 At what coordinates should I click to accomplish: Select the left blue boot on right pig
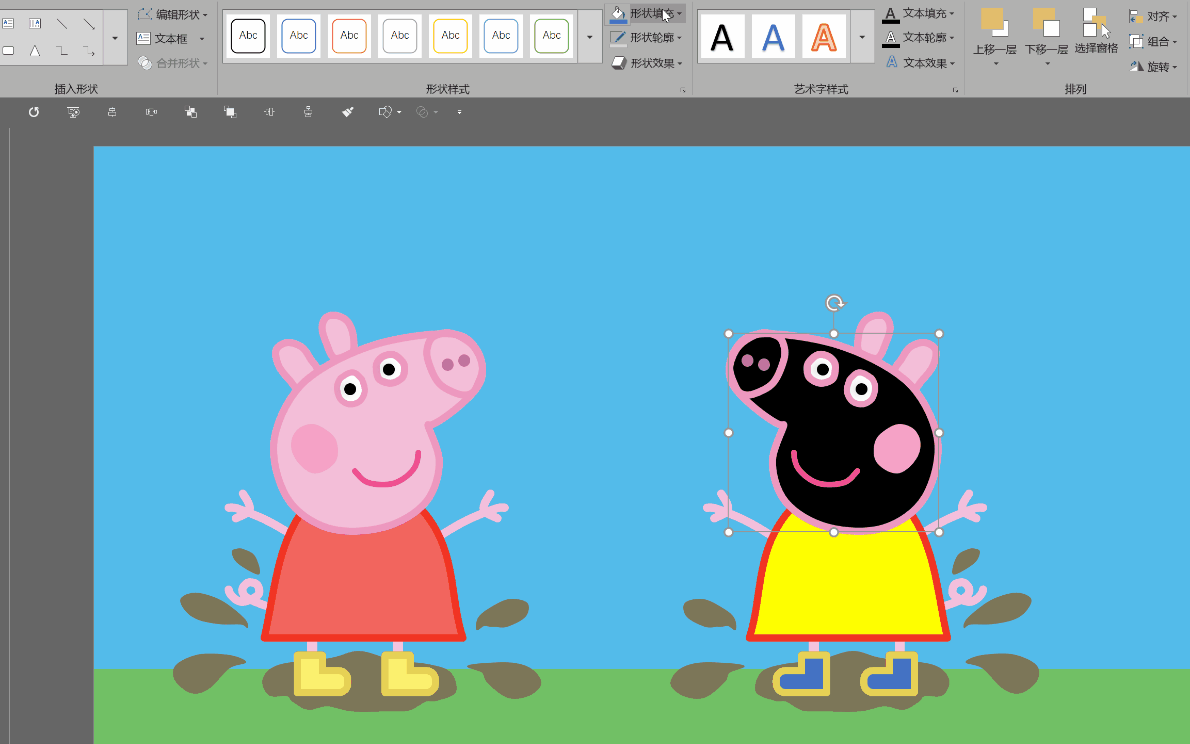[x=802, y=673]
